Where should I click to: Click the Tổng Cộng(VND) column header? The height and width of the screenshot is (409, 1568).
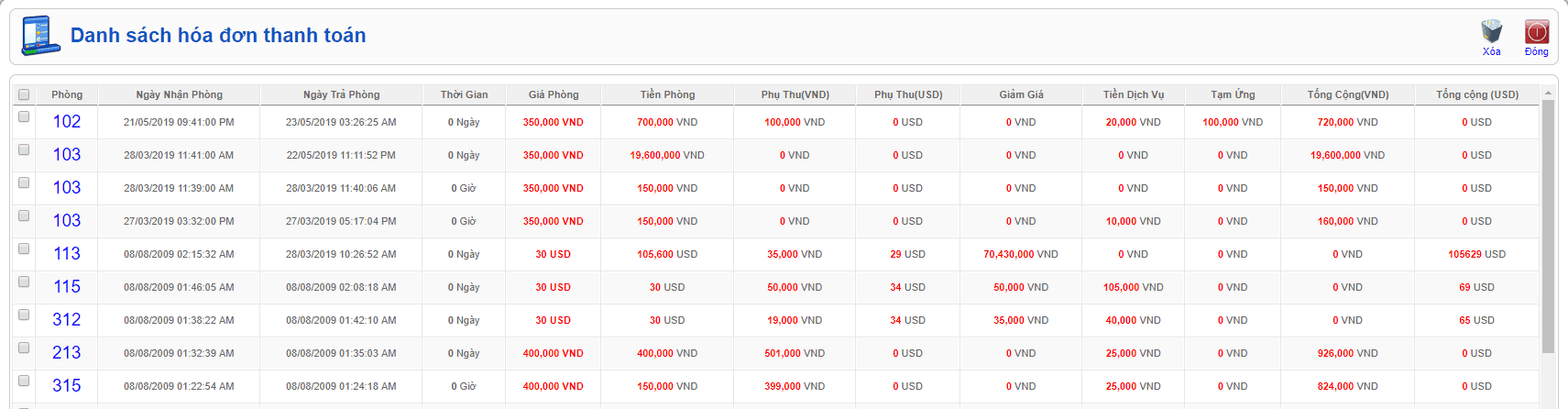tap(1347, 94)
